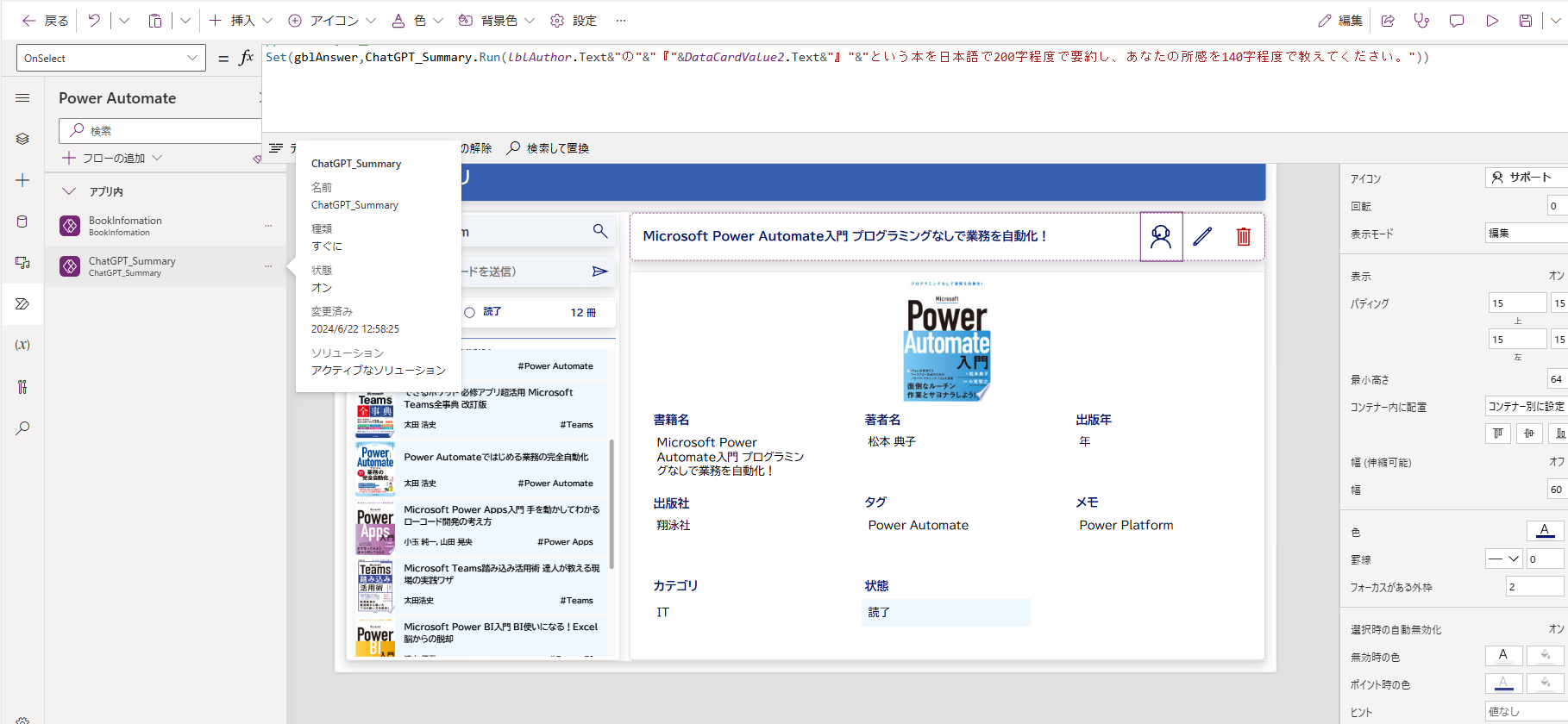Viewport: 1568px width, 724px height.
Task: Open the hamburger menu in left rail
Action: coord(22,98)
